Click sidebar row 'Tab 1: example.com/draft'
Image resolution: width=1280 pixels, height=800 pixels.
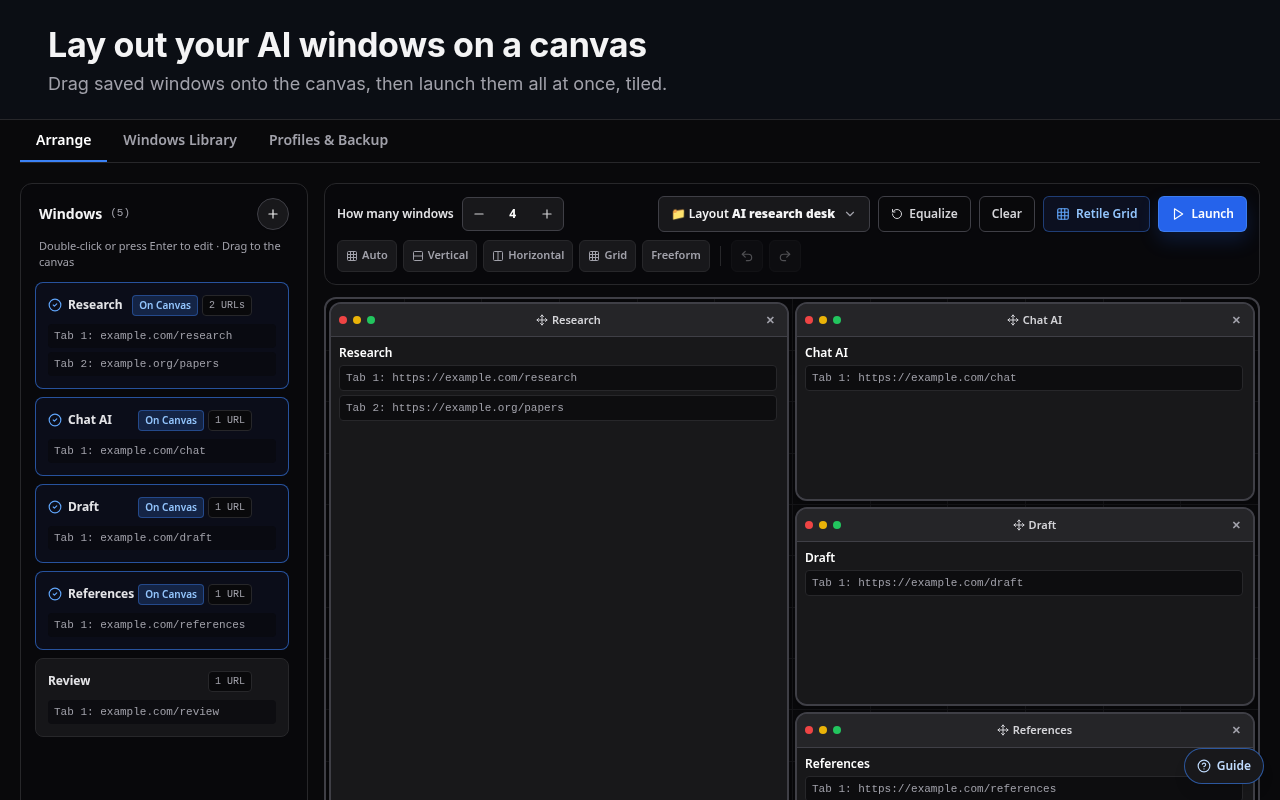(162, 538)
